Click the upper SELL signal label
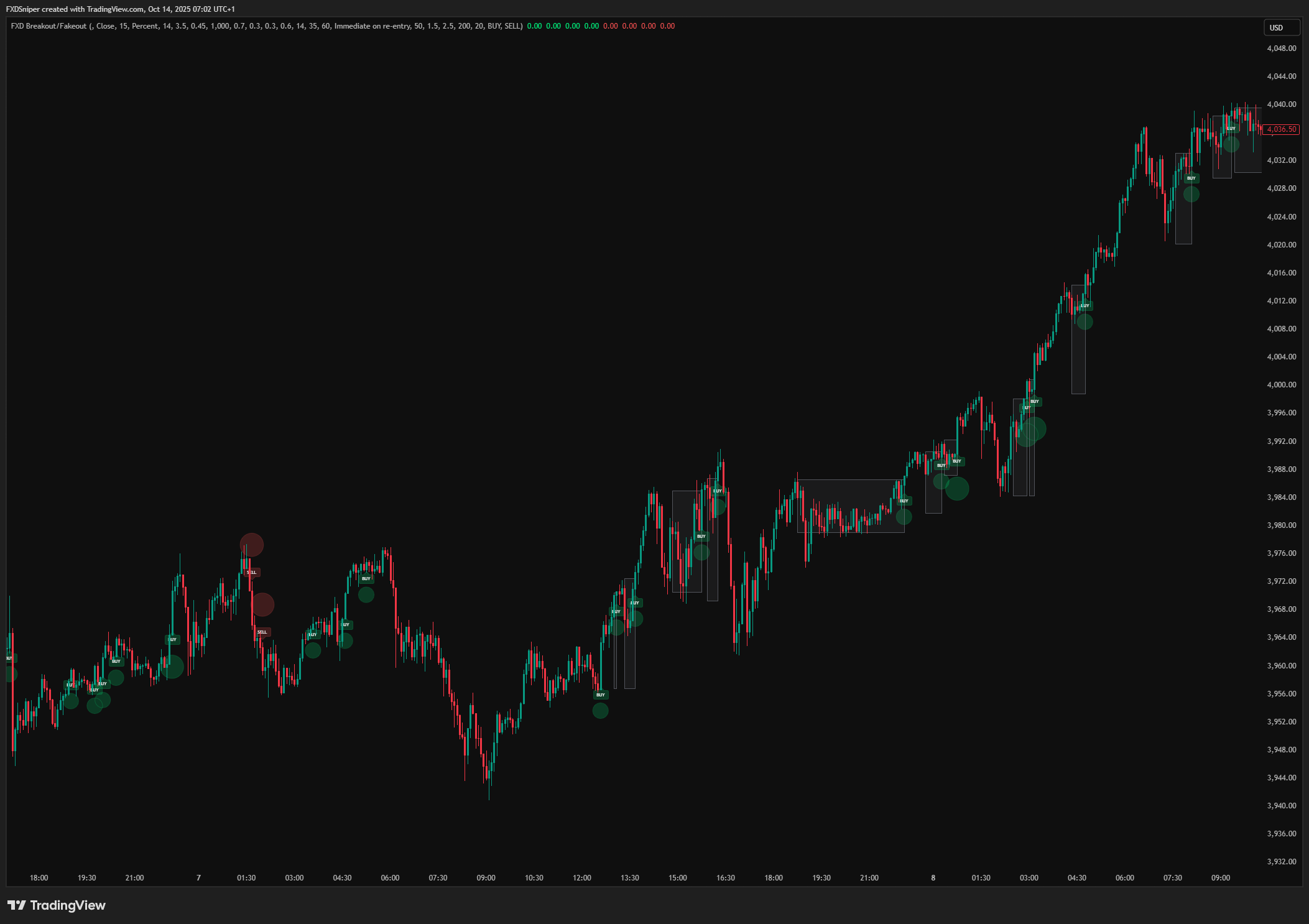 pos(252,572)
